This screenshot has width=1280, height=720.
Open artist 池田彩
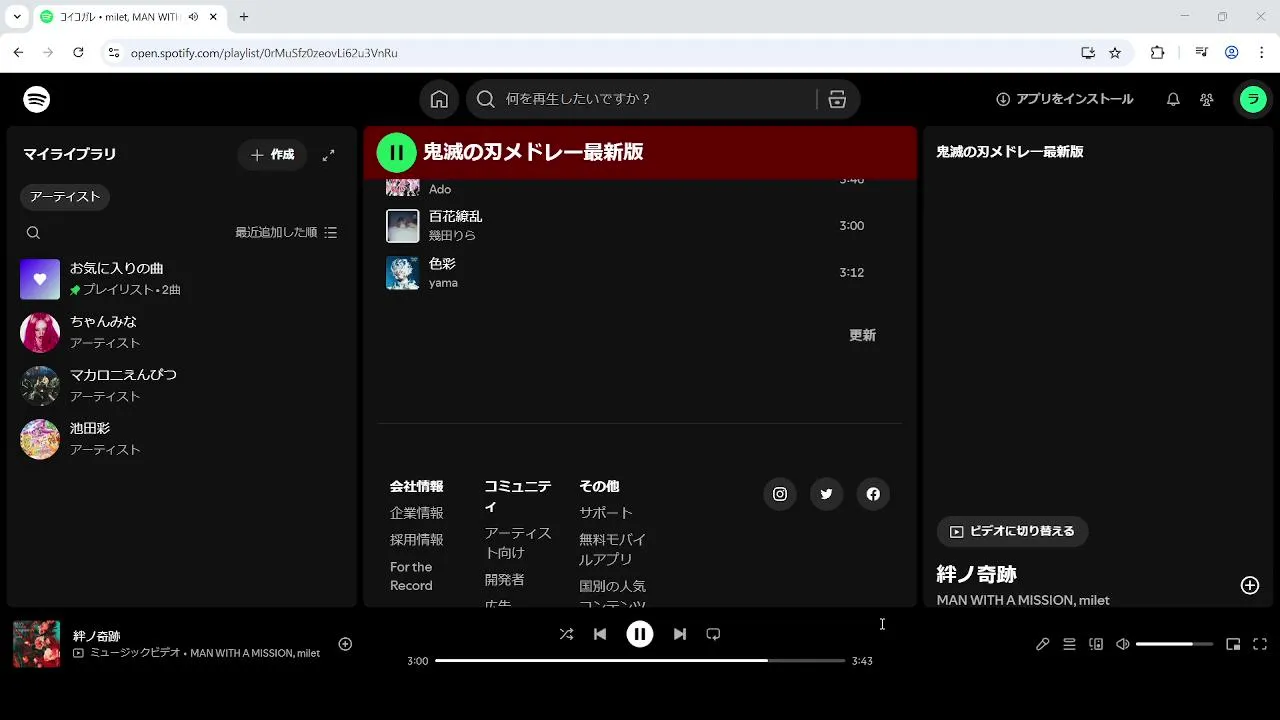pos(181,439)
